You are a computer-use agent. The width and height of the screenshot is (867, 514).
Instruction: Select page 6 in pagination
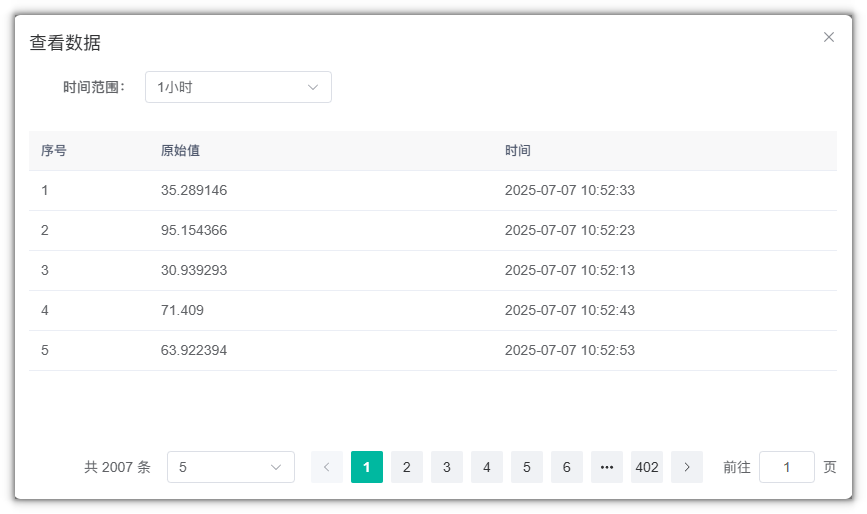point(567,467)
